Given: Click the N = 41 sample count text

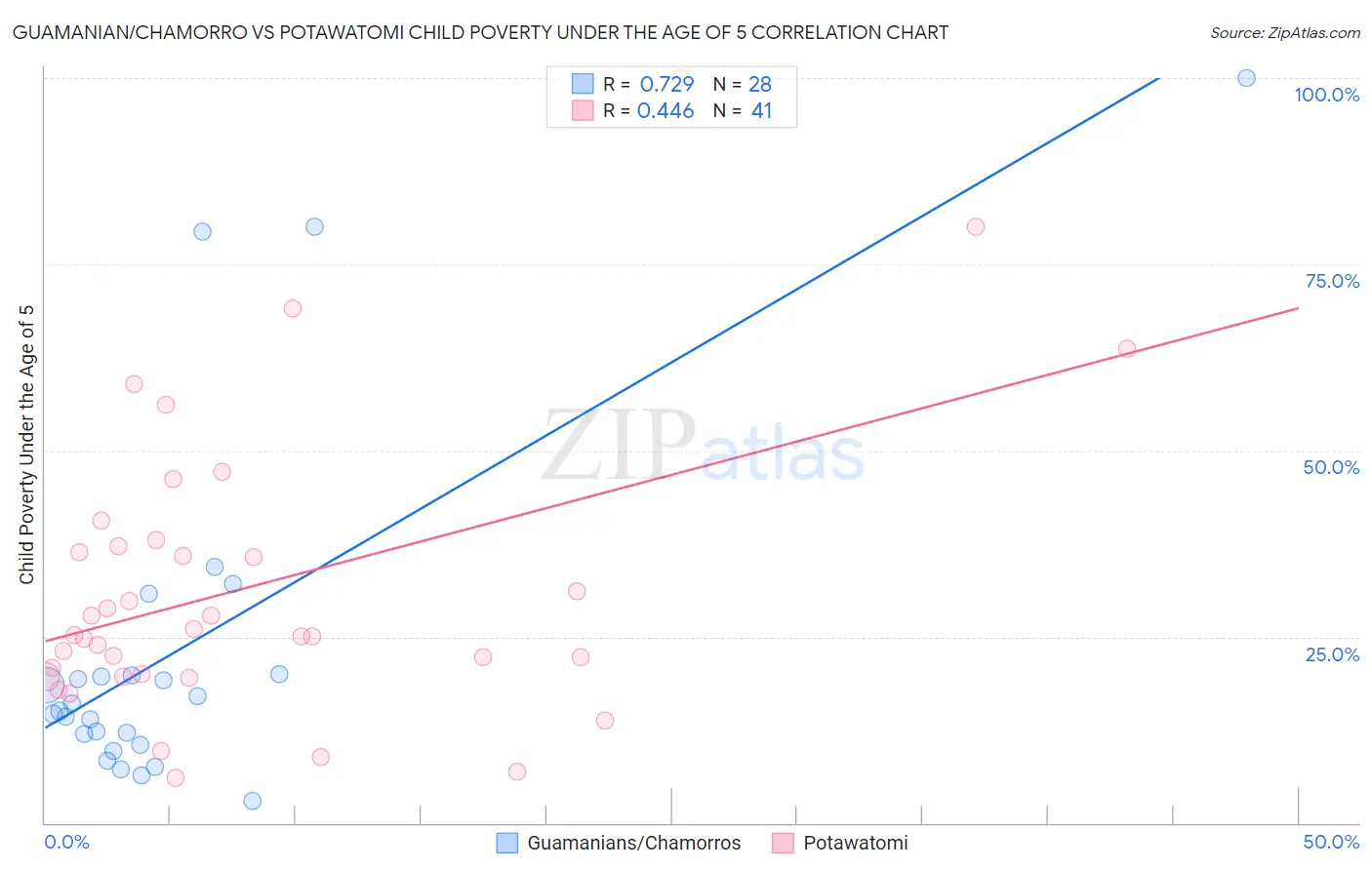Looking at the screenshot, I should 742,110.
